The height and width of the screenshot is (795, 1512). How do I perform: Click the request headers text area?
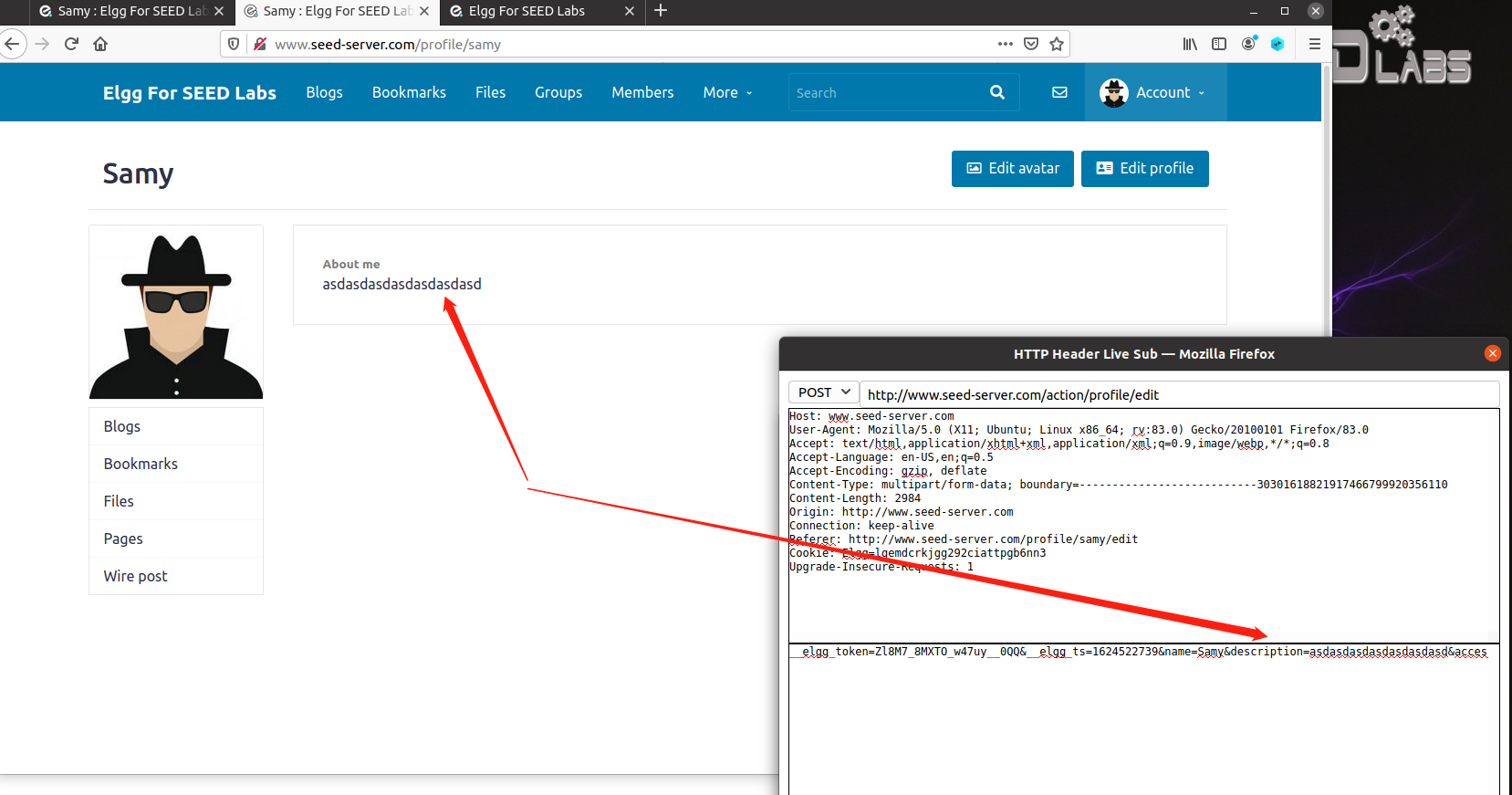pos(1143,525)
